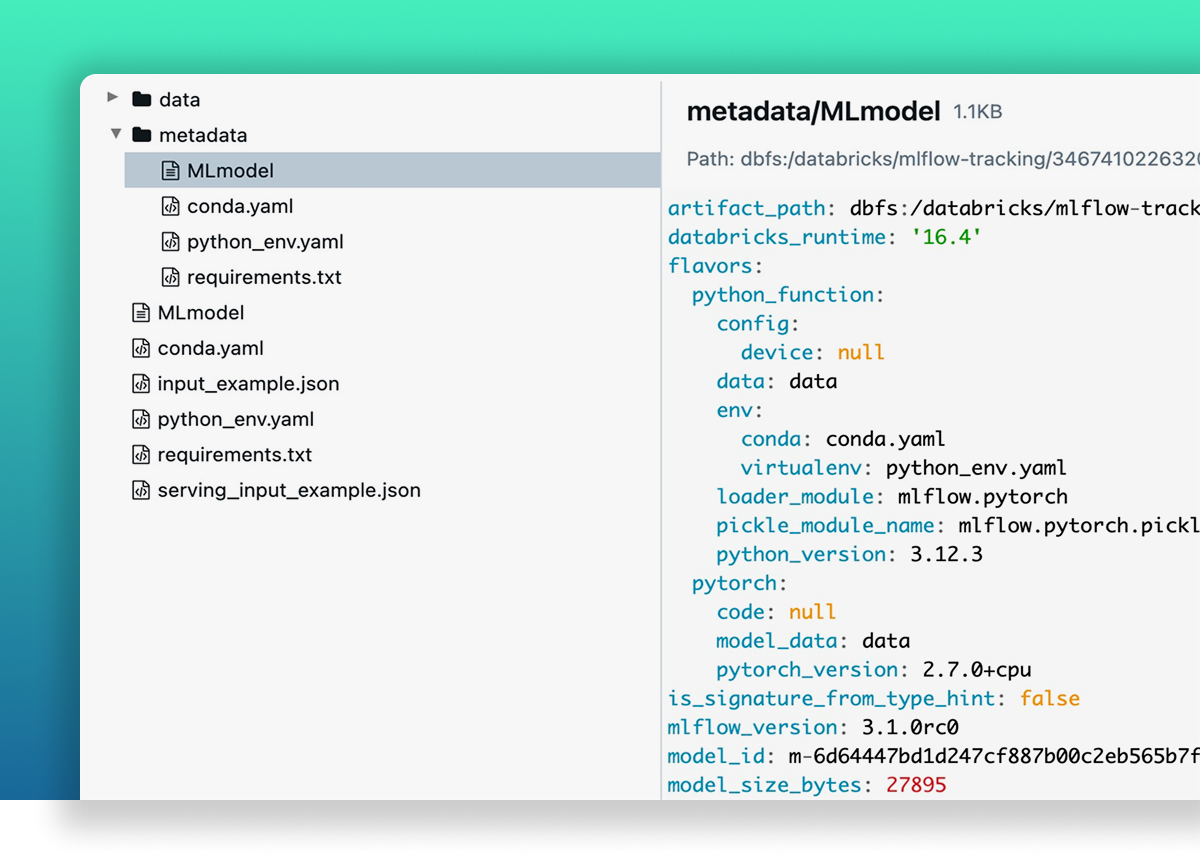
Task: Click the metadata/MLmodel title heading
Action: pyautogui.click(x=811, y=111)
